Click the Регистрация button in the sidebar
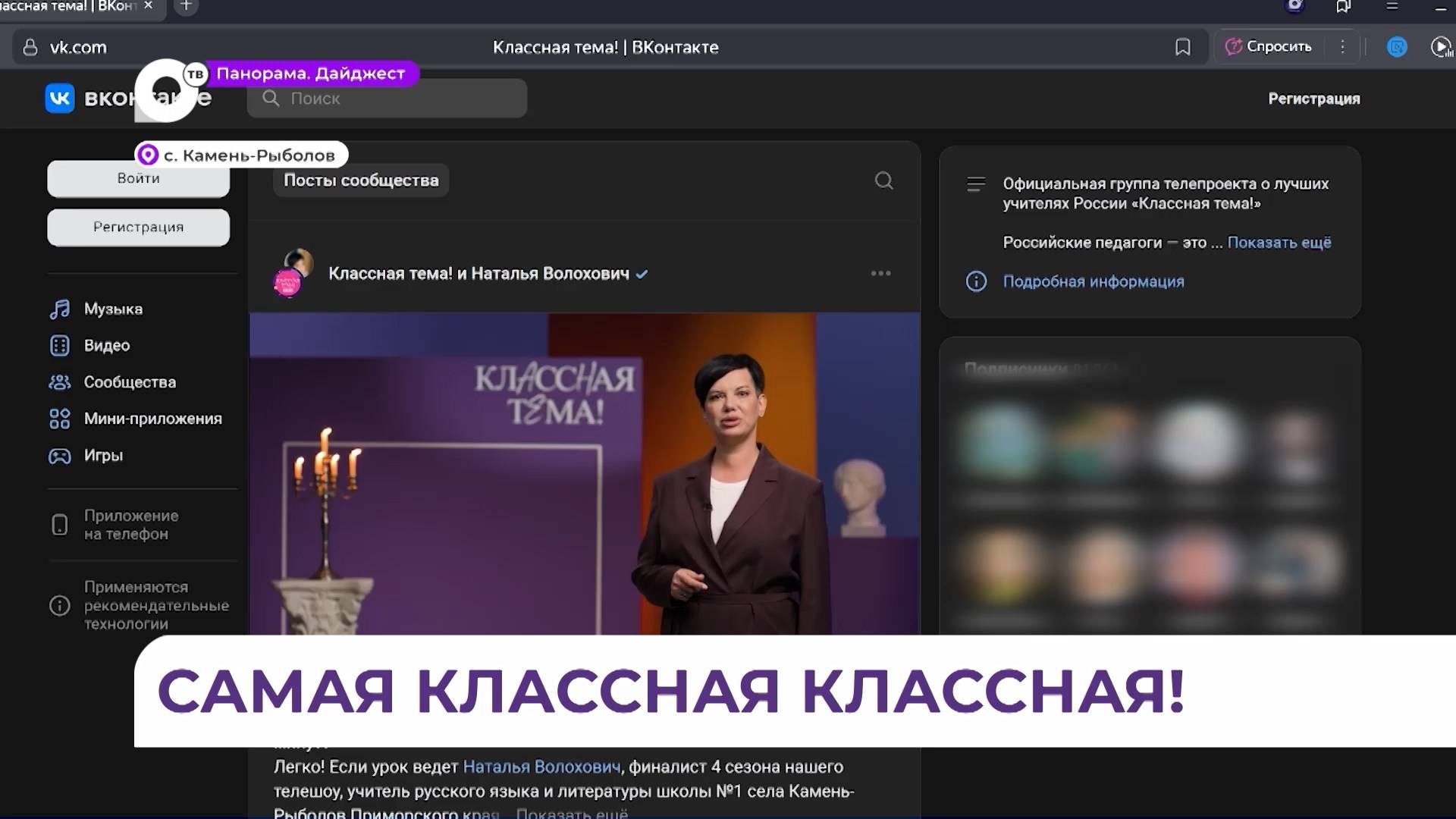Screen dimensions: 1456x819 pos(138,227)
